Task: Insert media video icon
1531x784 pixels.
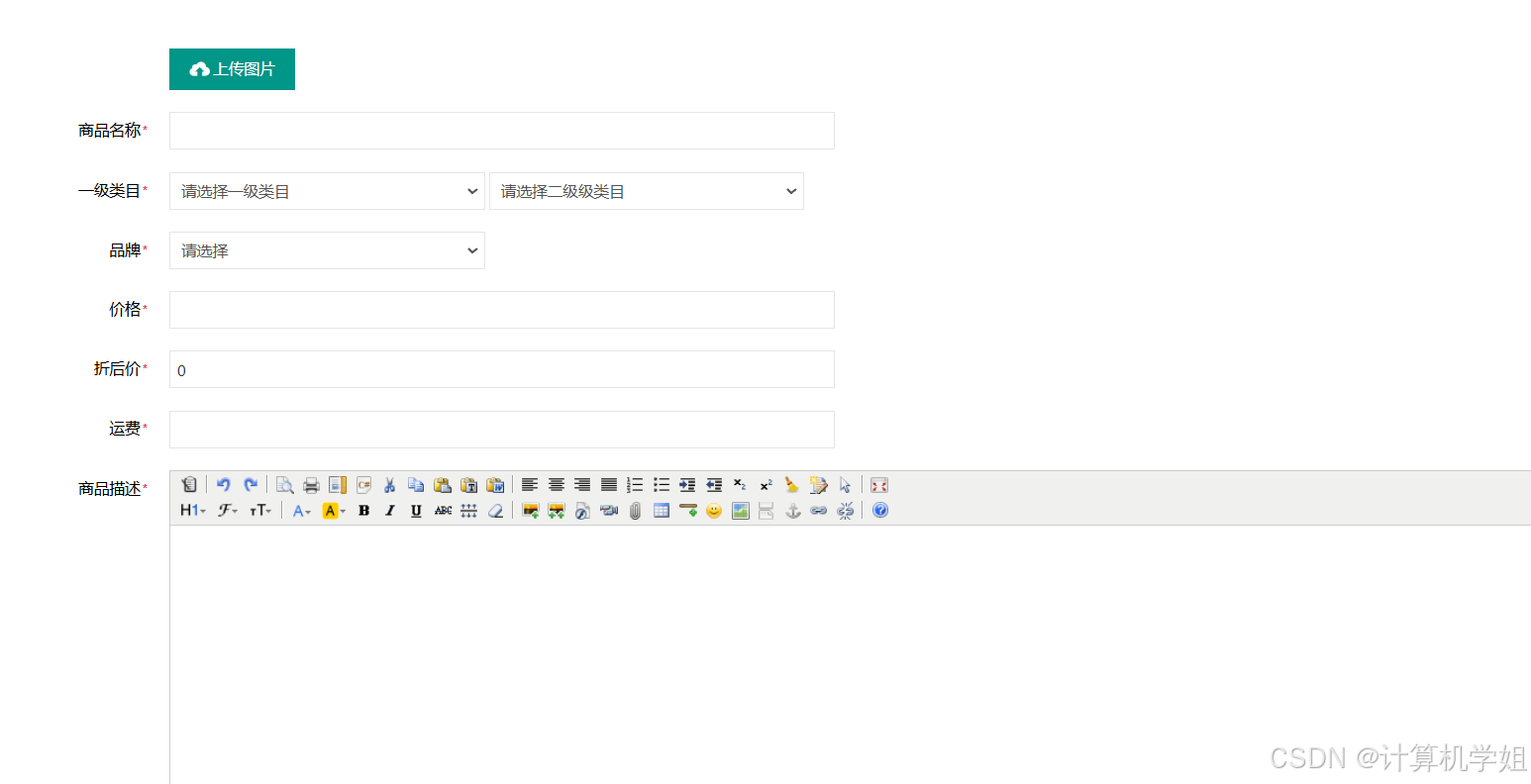Action: (x=609, y=511)
